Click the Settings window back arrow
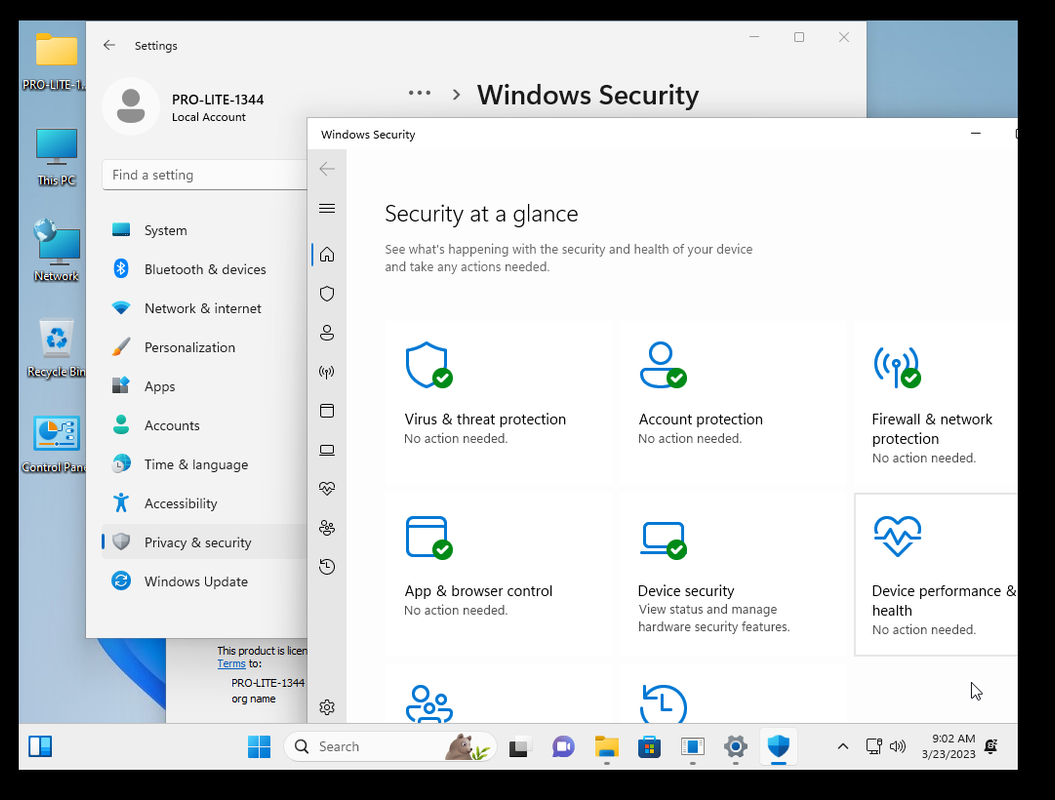 point(109,45)
